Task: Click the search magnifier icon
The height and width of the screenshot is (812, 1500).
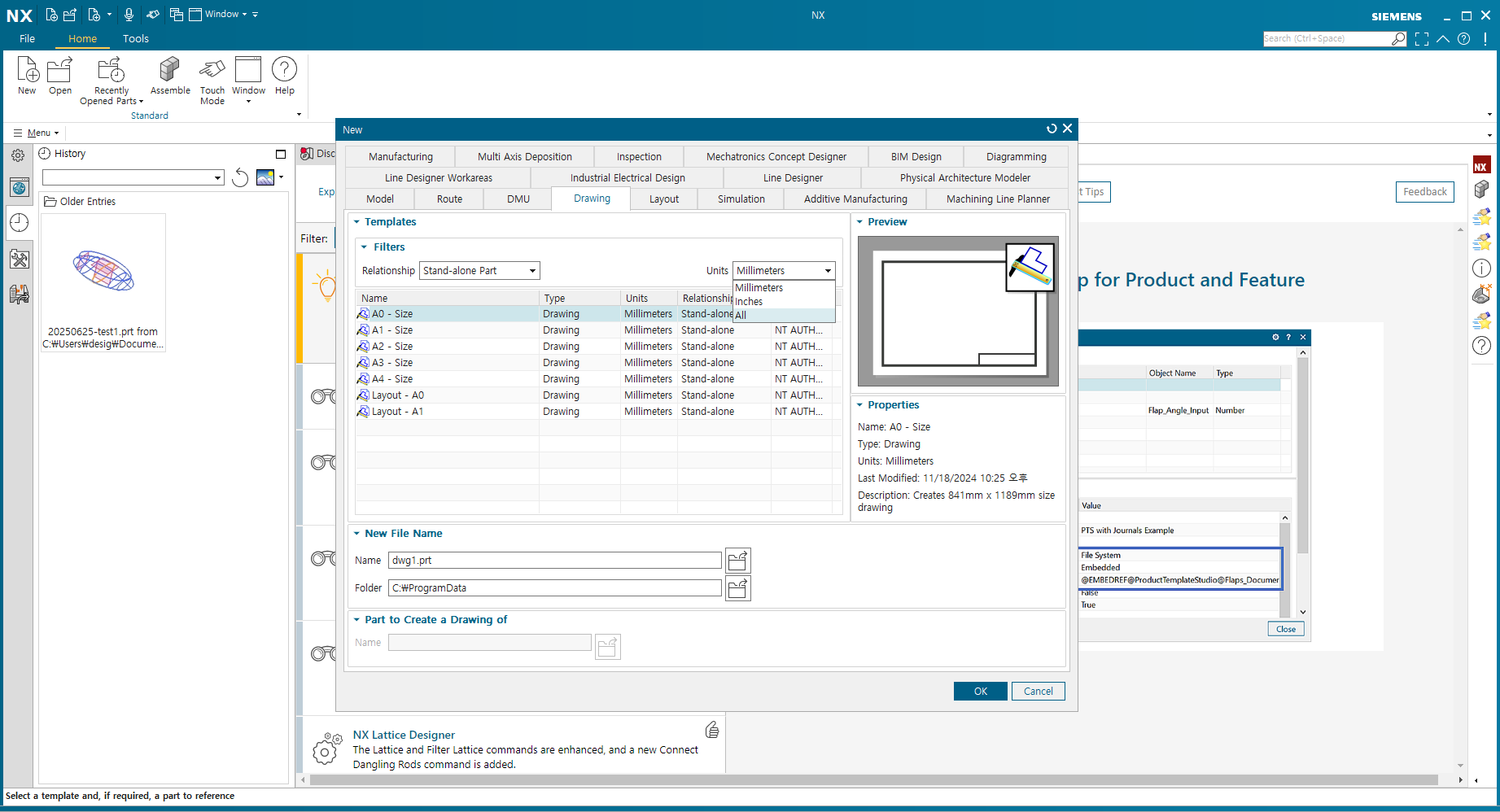Action: click(1398, 38)
